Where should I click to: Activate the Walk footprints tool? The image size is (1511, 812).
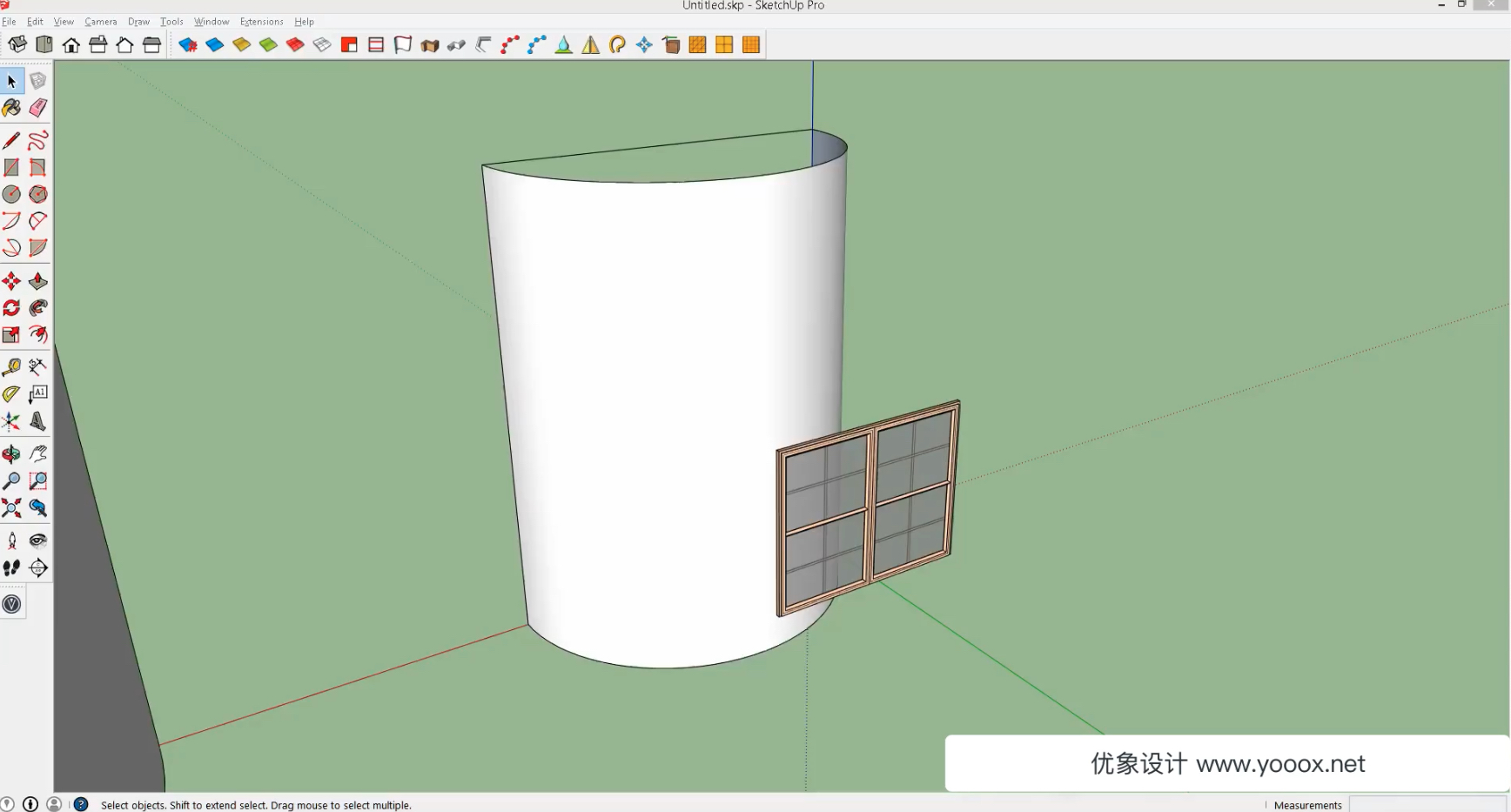[x=11, y=567]
